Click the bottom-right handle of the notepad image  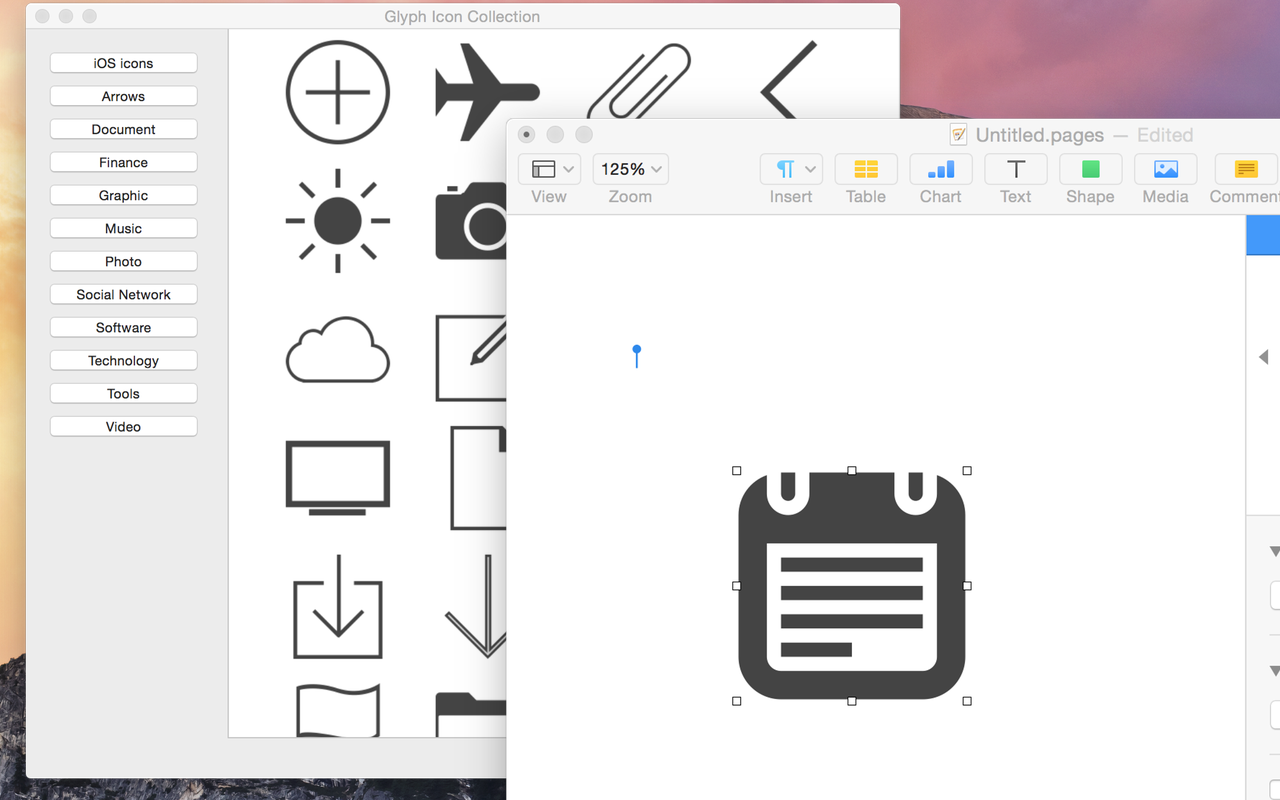pyautogui.click(x=967, y=701)
